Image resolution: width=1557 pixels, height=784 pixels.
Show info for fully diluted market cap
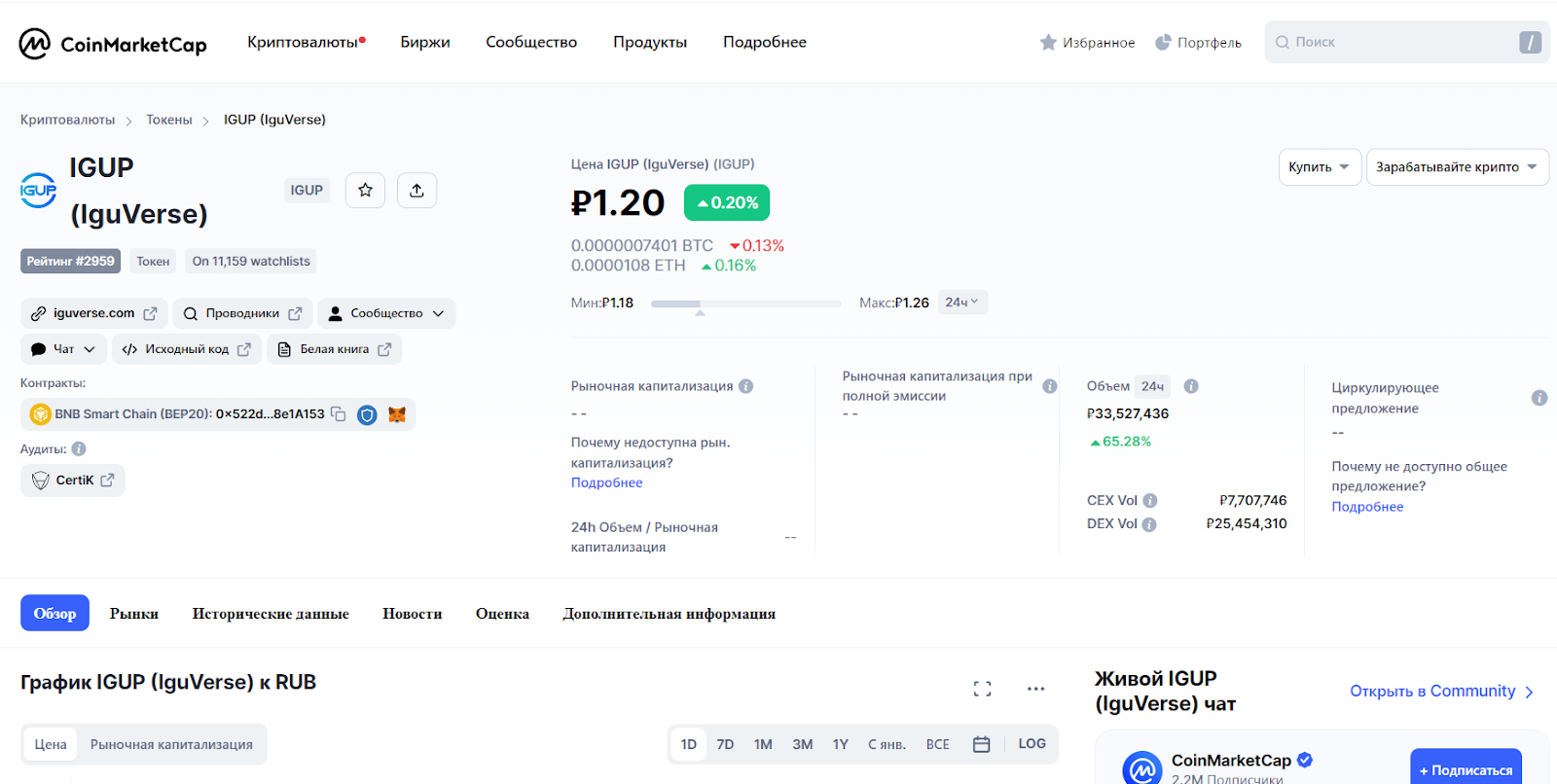[x=1050, y=386]
